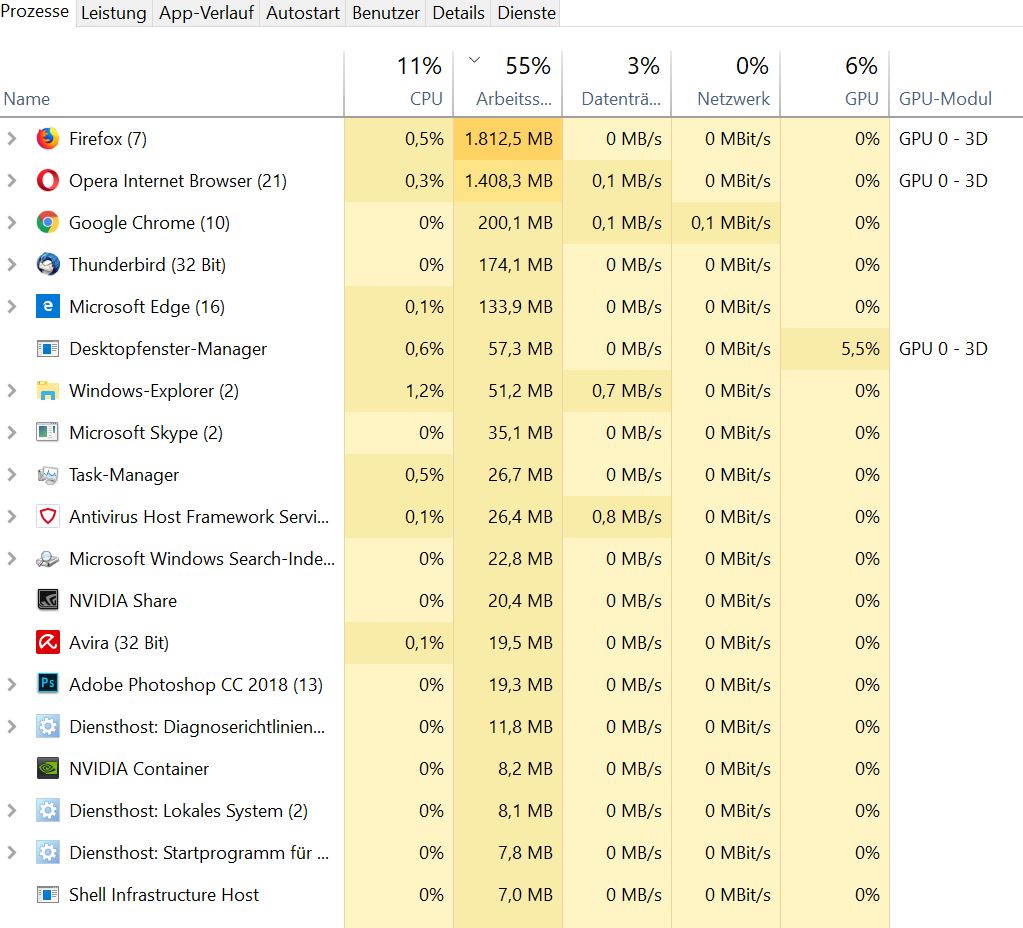
Task: Expand the Microsoft Edge (16) group
Action: pos(12,306)
